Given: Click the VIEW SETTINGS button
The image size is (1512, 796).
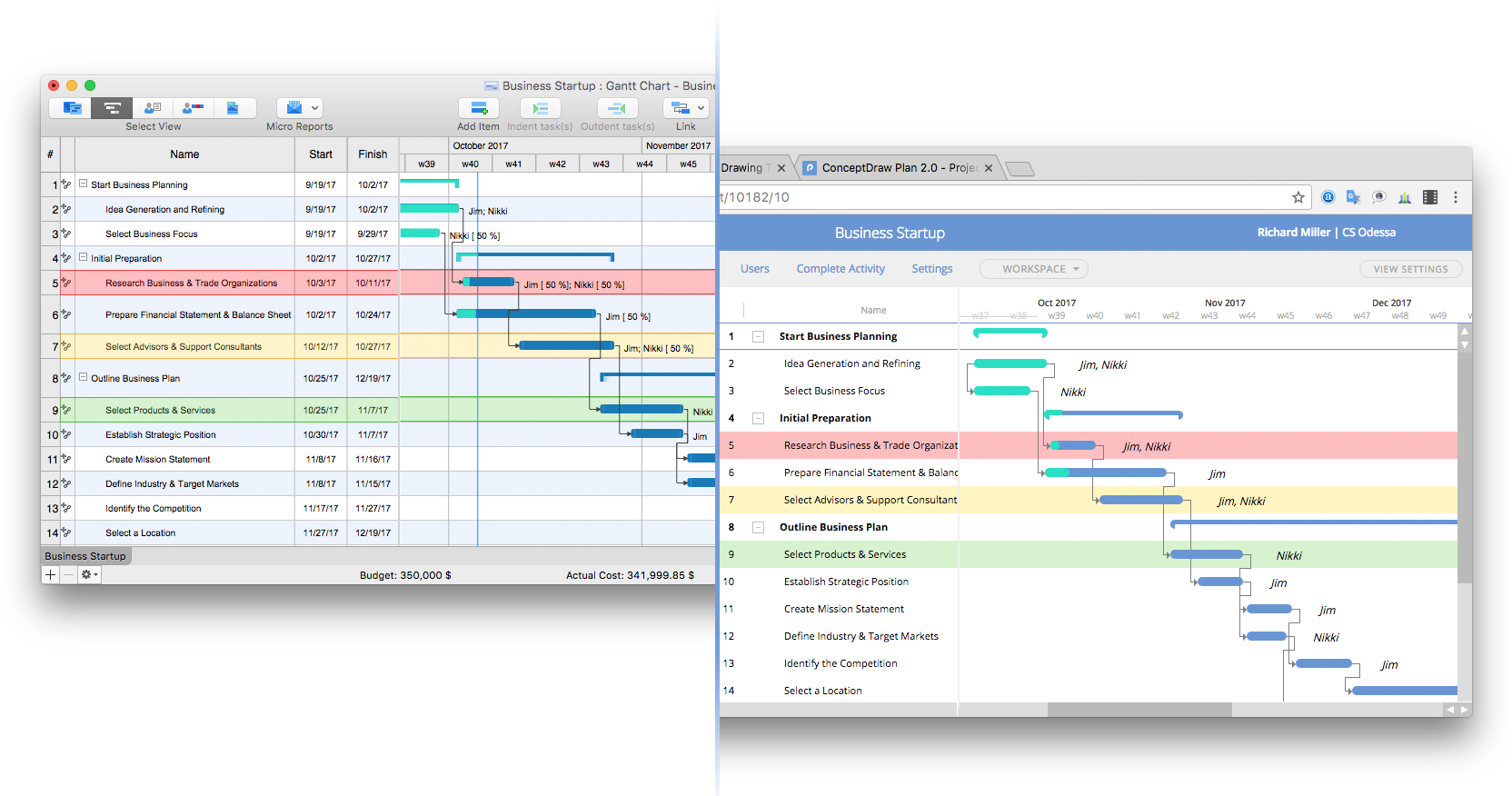Looking at the screenshot, I should click(x=1410, y=269).
